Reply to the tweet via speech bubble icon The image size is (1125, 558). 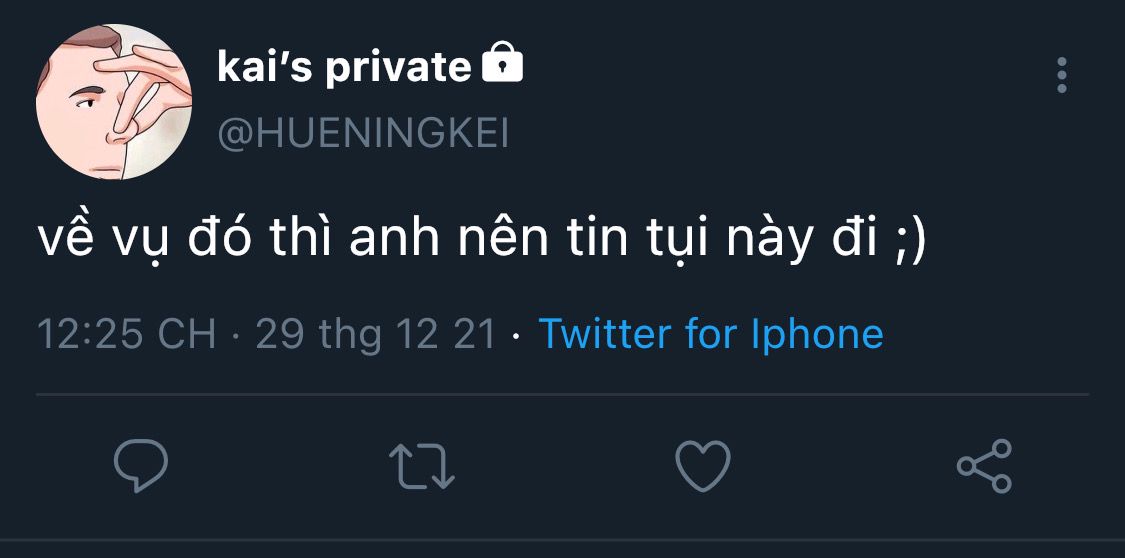(x=141, y=465)
